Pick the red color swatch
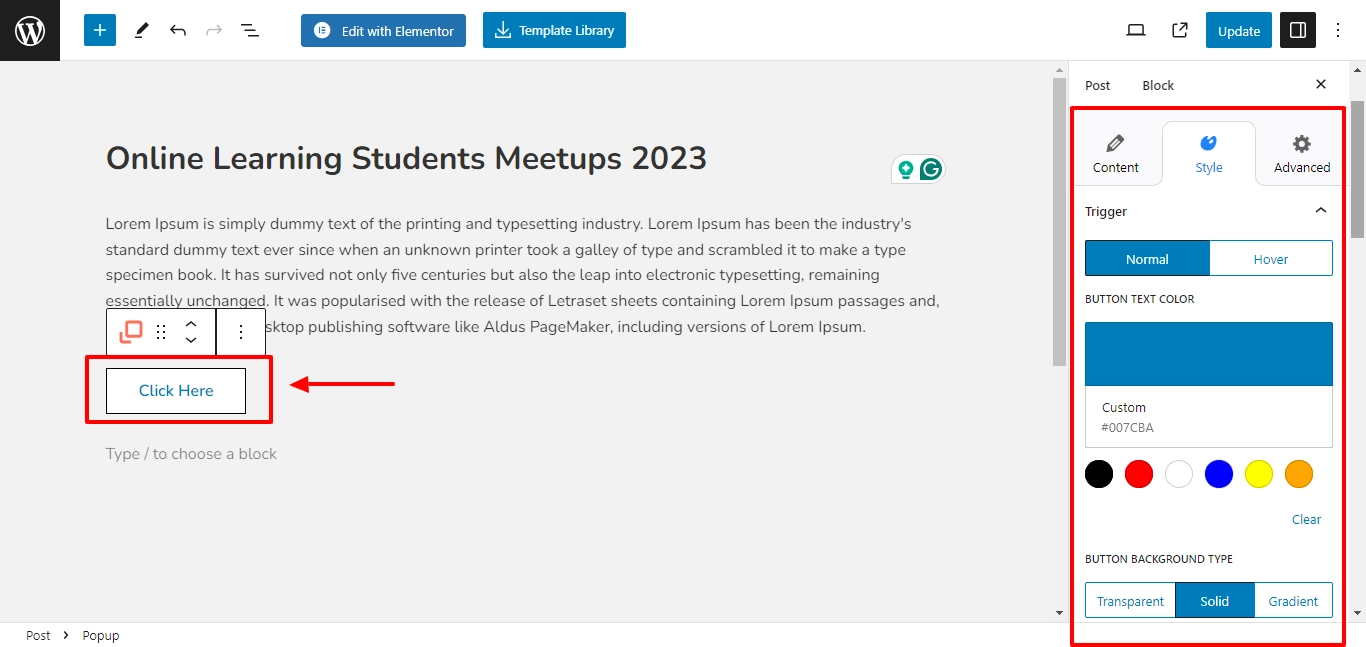Screen dimensions: 1366x647 [1139, 474]
